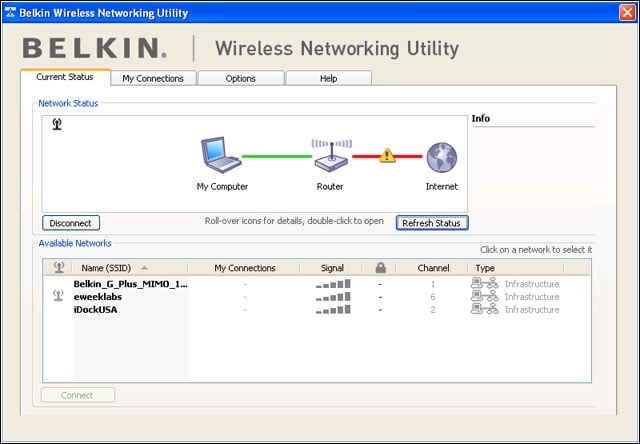Viewport: 640px width, 444px height.
Task: Click the Internet globe icon
Action: point(442,157)
